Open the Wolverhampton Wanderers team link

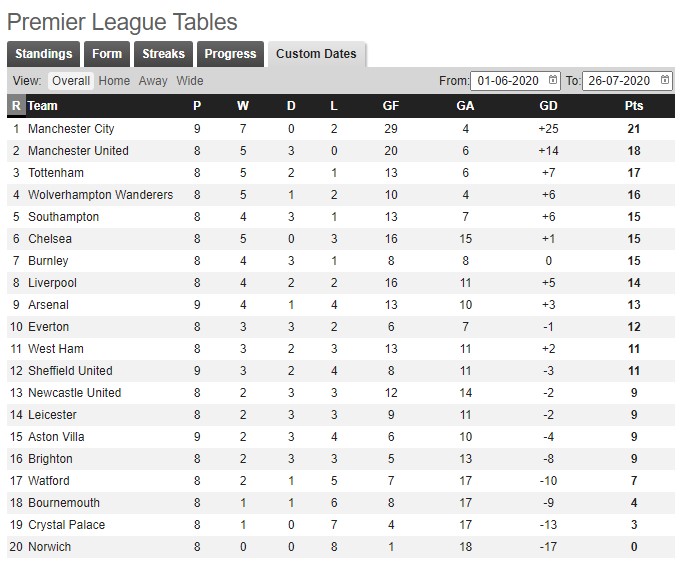click(100, 195)
